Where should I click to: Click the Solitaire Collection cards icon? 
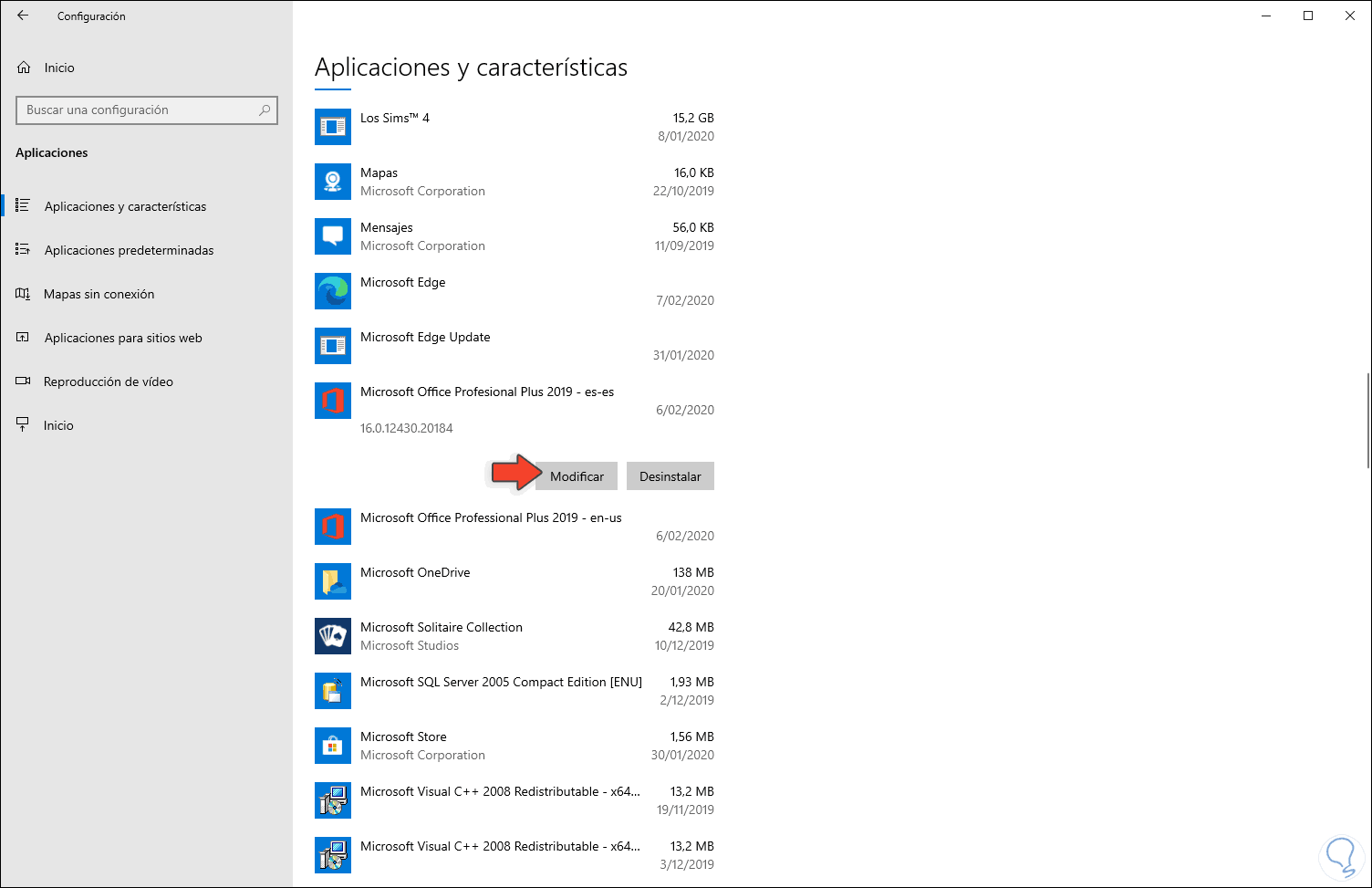(333, 636)
